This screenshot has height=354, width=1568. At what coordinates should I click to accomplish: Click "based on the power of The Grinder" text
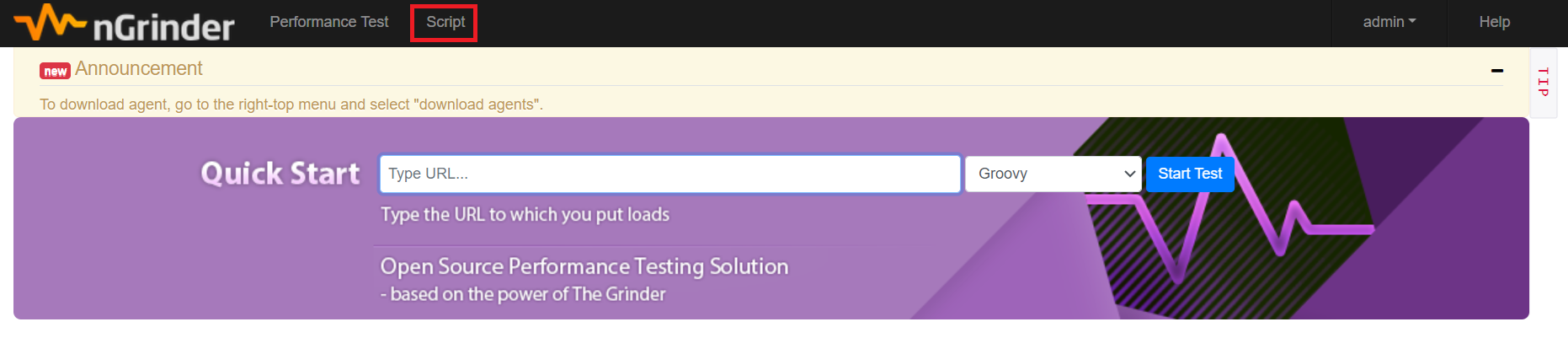(528, 294)
